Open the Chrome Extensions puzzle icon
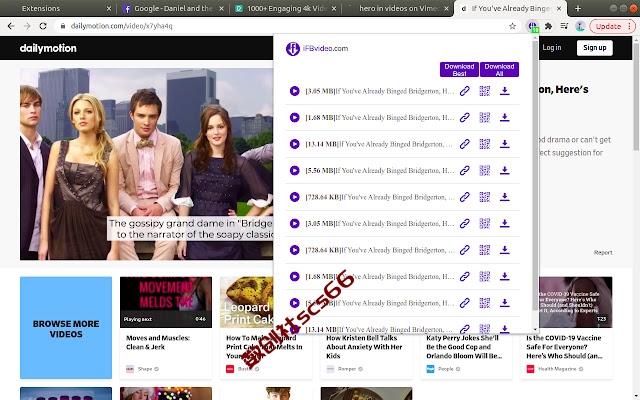 point(549,26)
